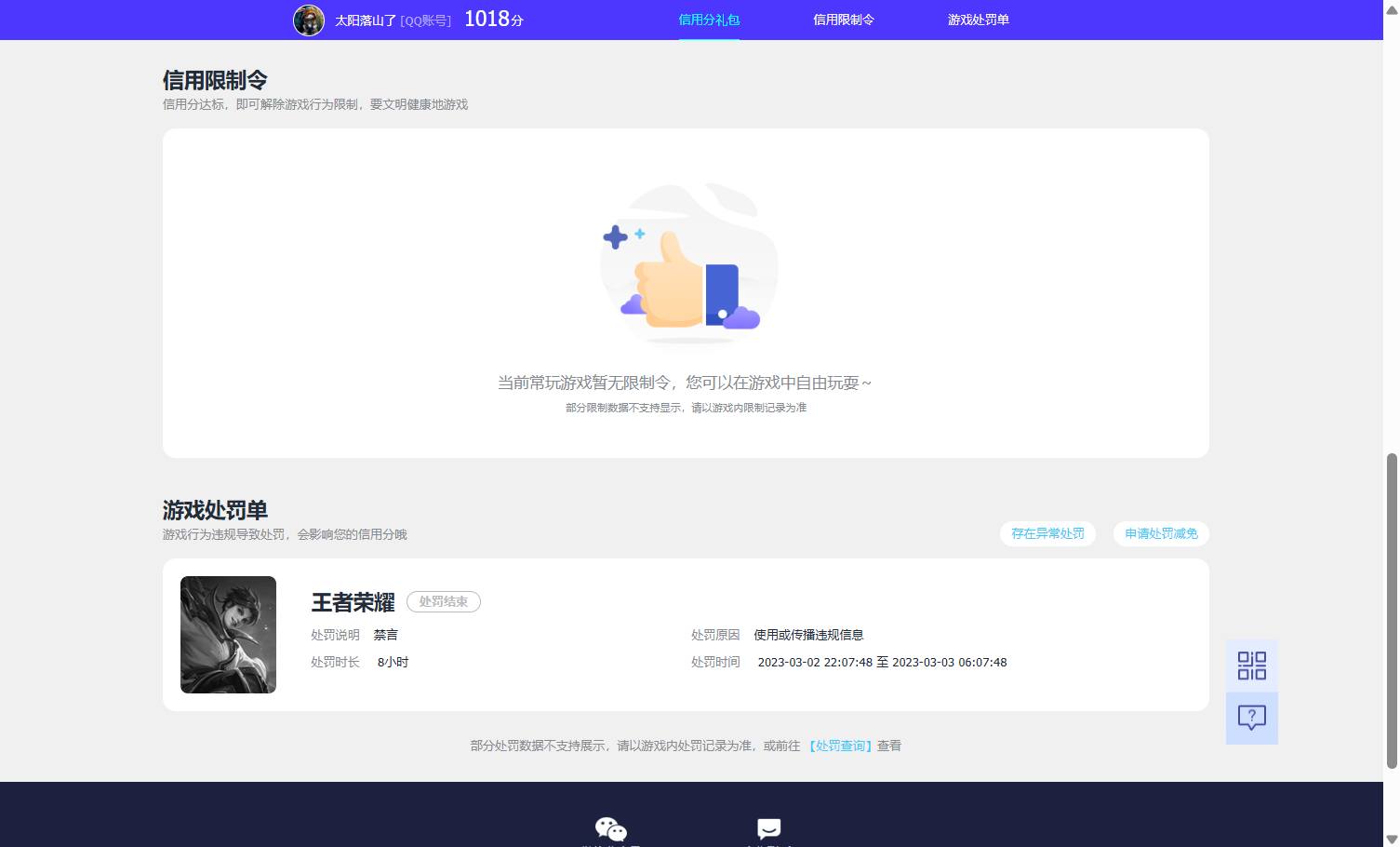This screenshot has width=1400, height=847.
Task: Click 存在异常处罚 button
Action: click(1047, 533)
